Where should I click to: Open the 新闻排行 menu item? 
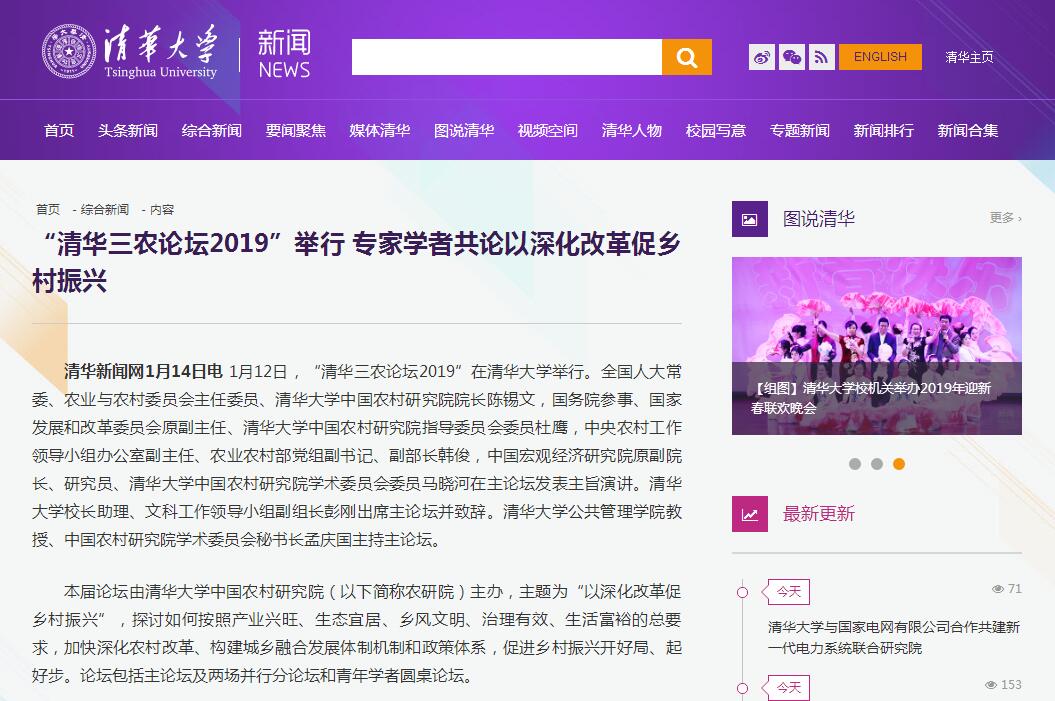tap(883, 131)
